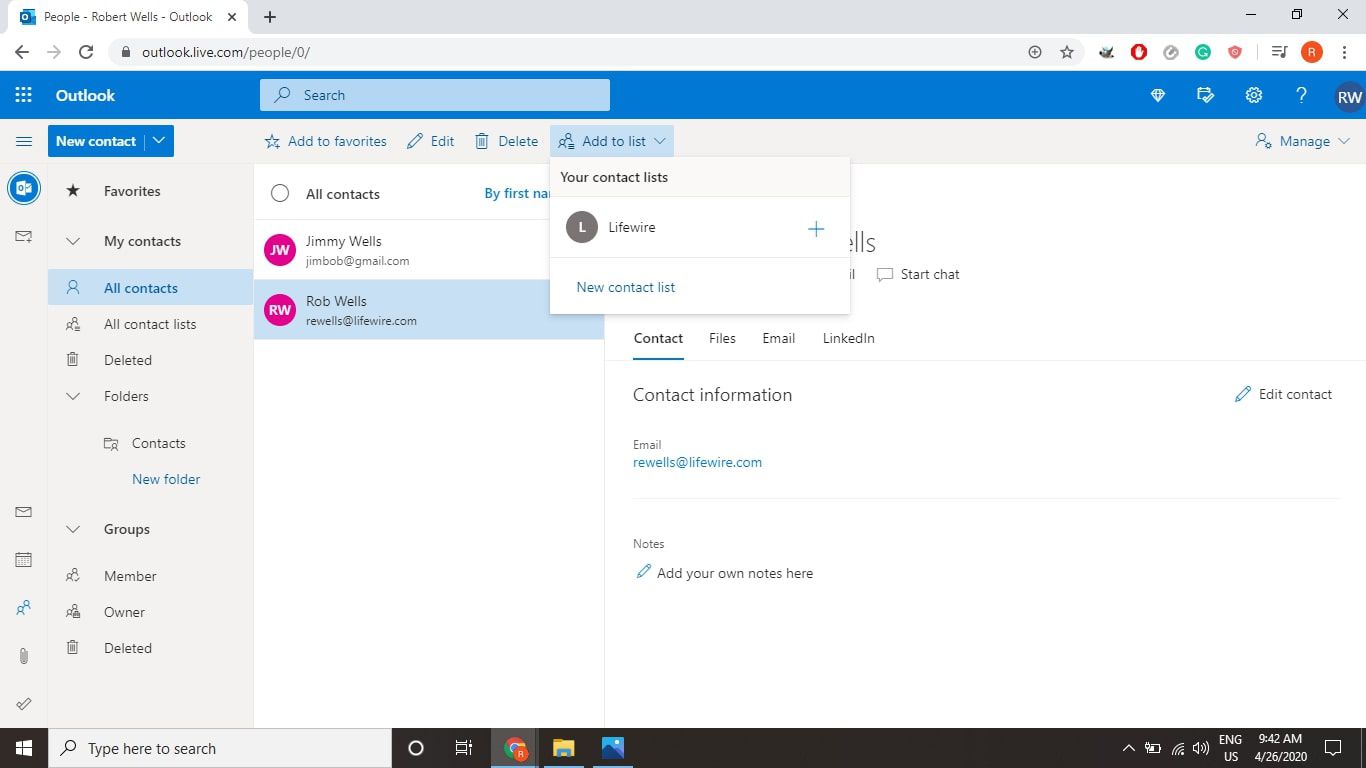
Task: Collapse the Groups section
Action: pos(72,529)
